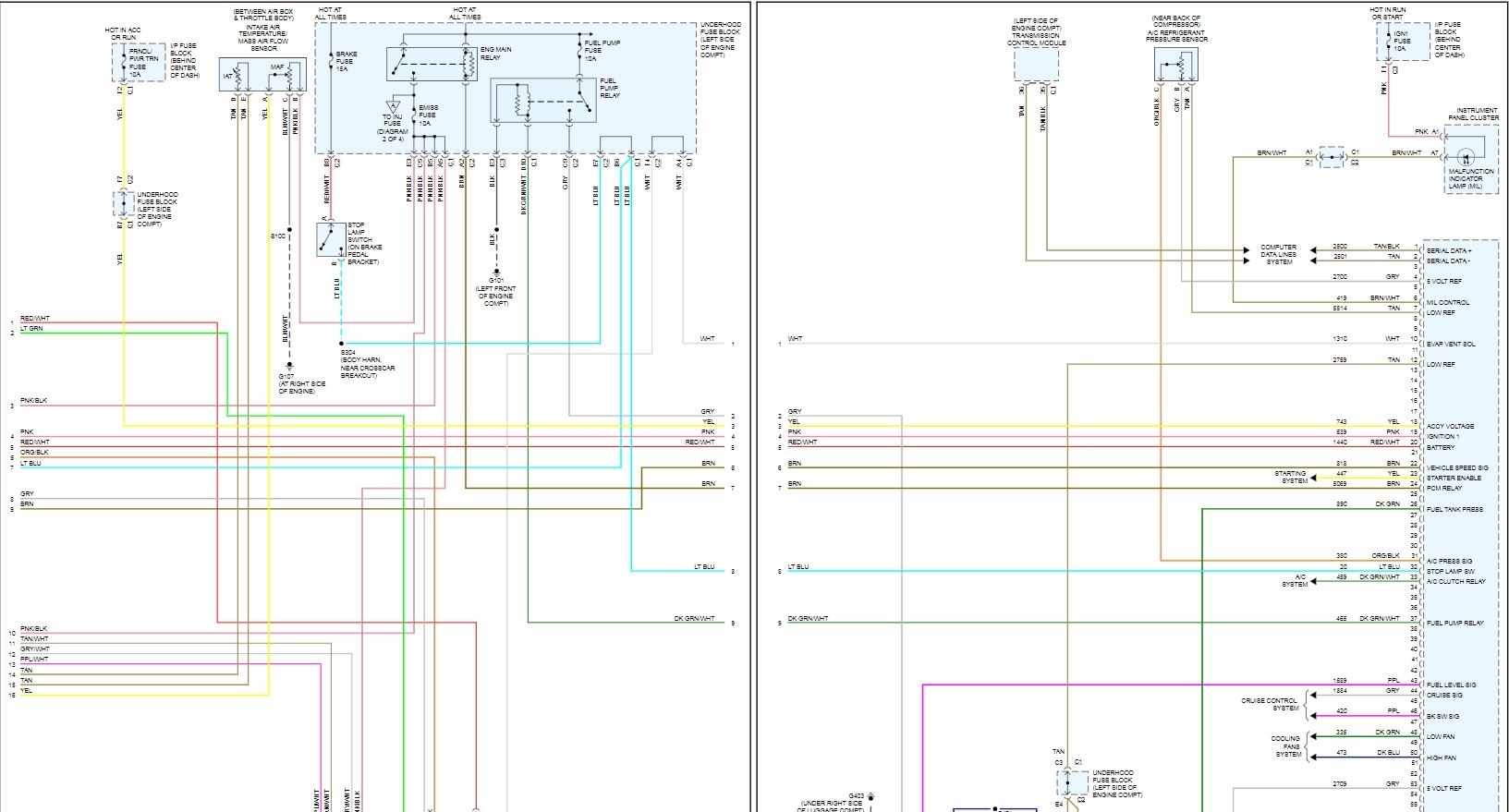Click the "G403" ground label
The image size is (1509, 812).
(858, 795)
